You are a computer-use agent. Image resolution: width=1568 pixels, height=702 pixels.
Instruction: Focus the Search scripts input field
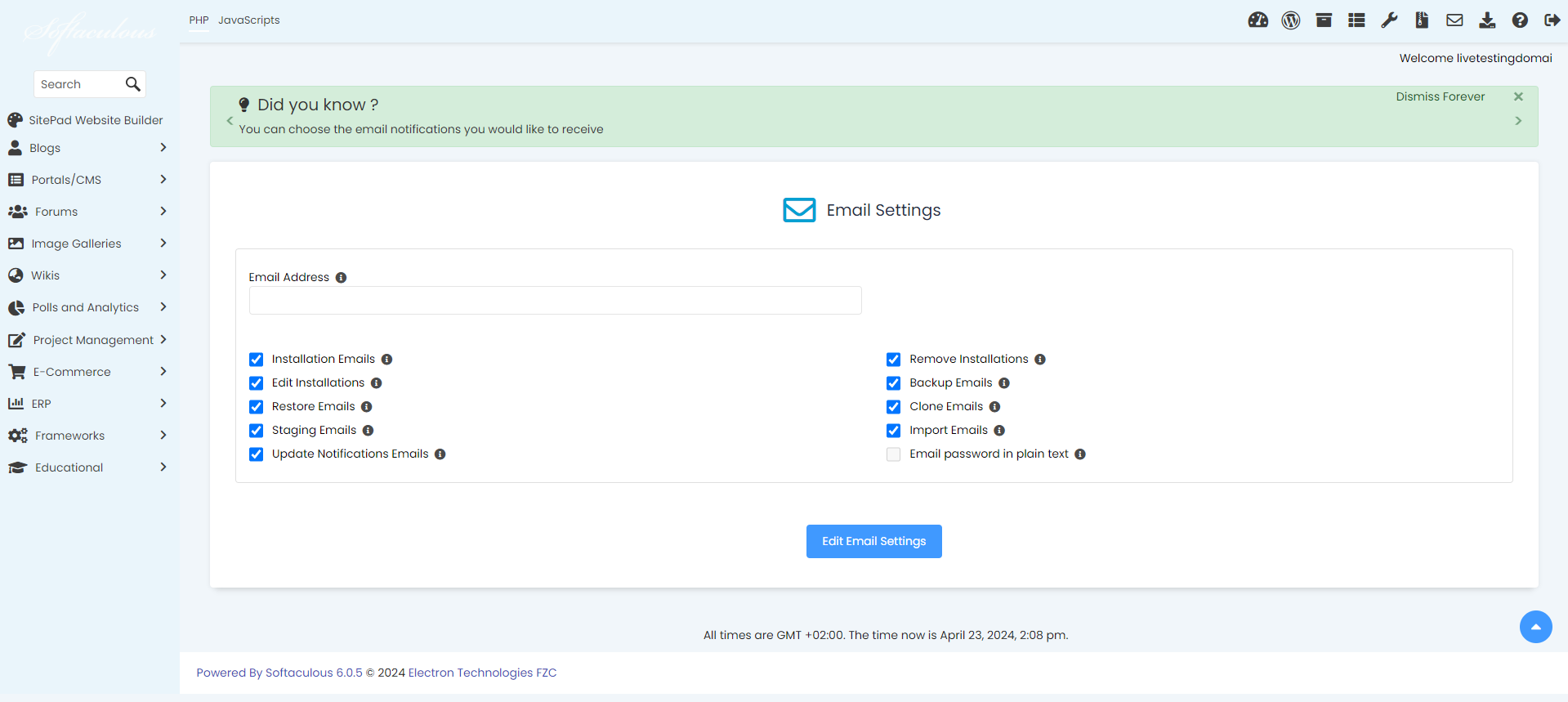point(78,84)
